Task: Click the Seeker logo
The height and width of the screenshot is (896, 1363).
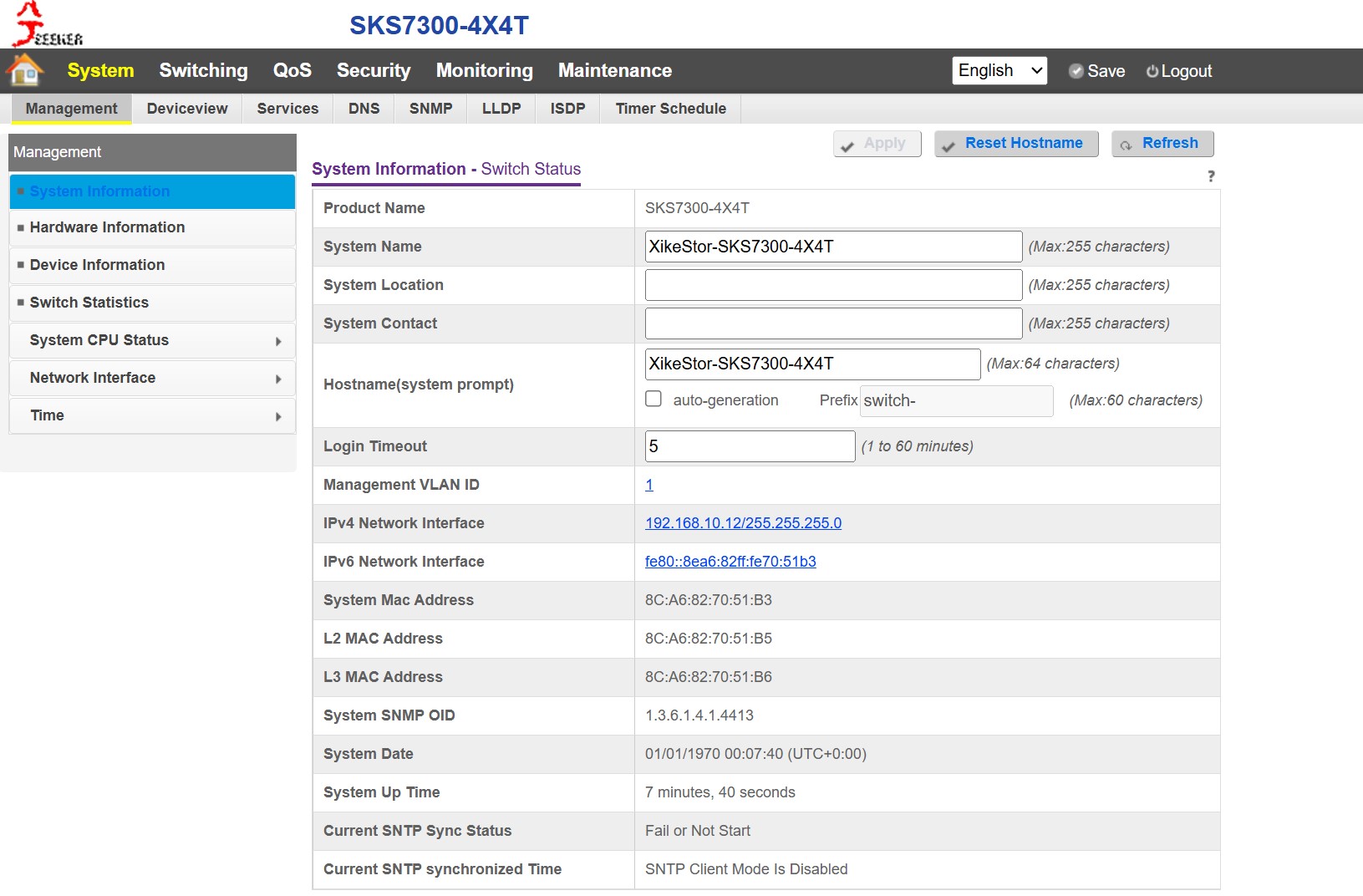Action: pos(48,24)
